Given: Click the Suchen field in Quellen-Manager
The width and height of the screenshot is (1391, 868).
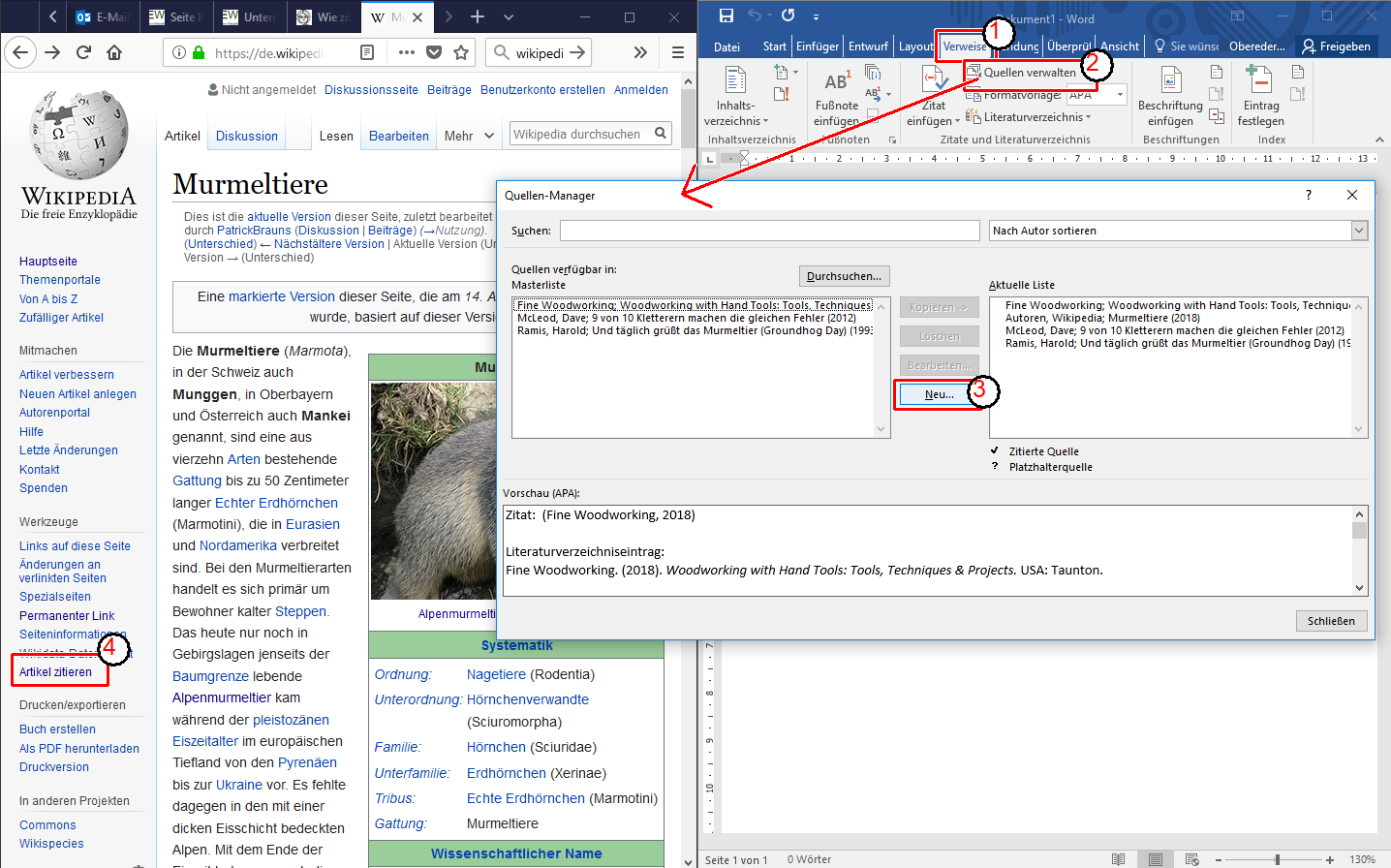Looking at the screenshot, I should pos(769,231).
